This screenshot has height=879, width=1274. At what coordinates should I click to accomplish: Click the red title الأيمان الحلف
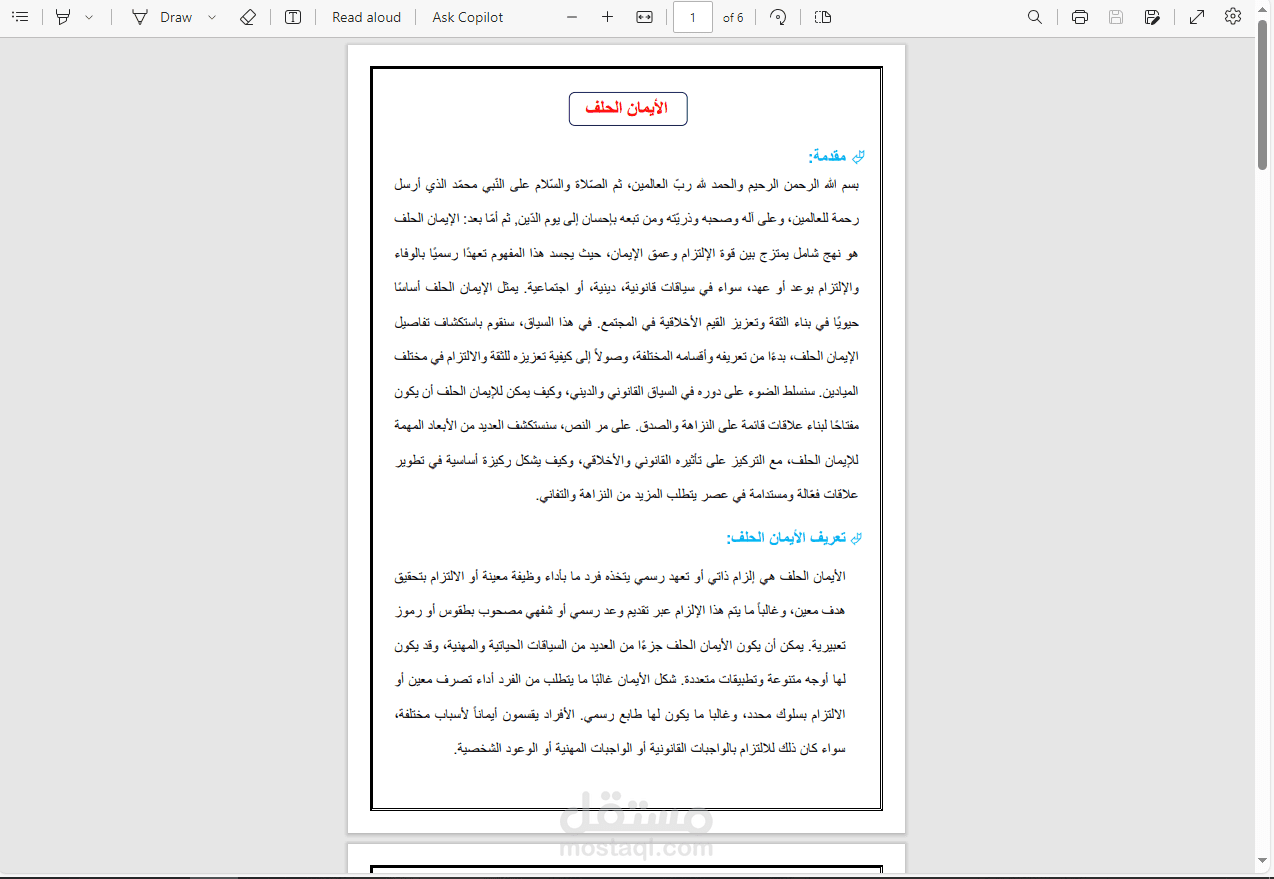click(627, 108)
